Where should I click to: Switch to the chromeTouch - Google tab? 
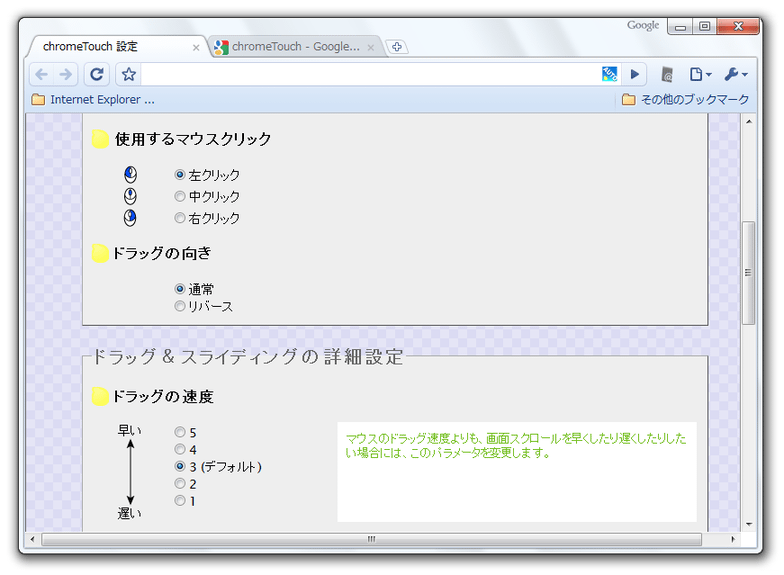pos(295,46)
